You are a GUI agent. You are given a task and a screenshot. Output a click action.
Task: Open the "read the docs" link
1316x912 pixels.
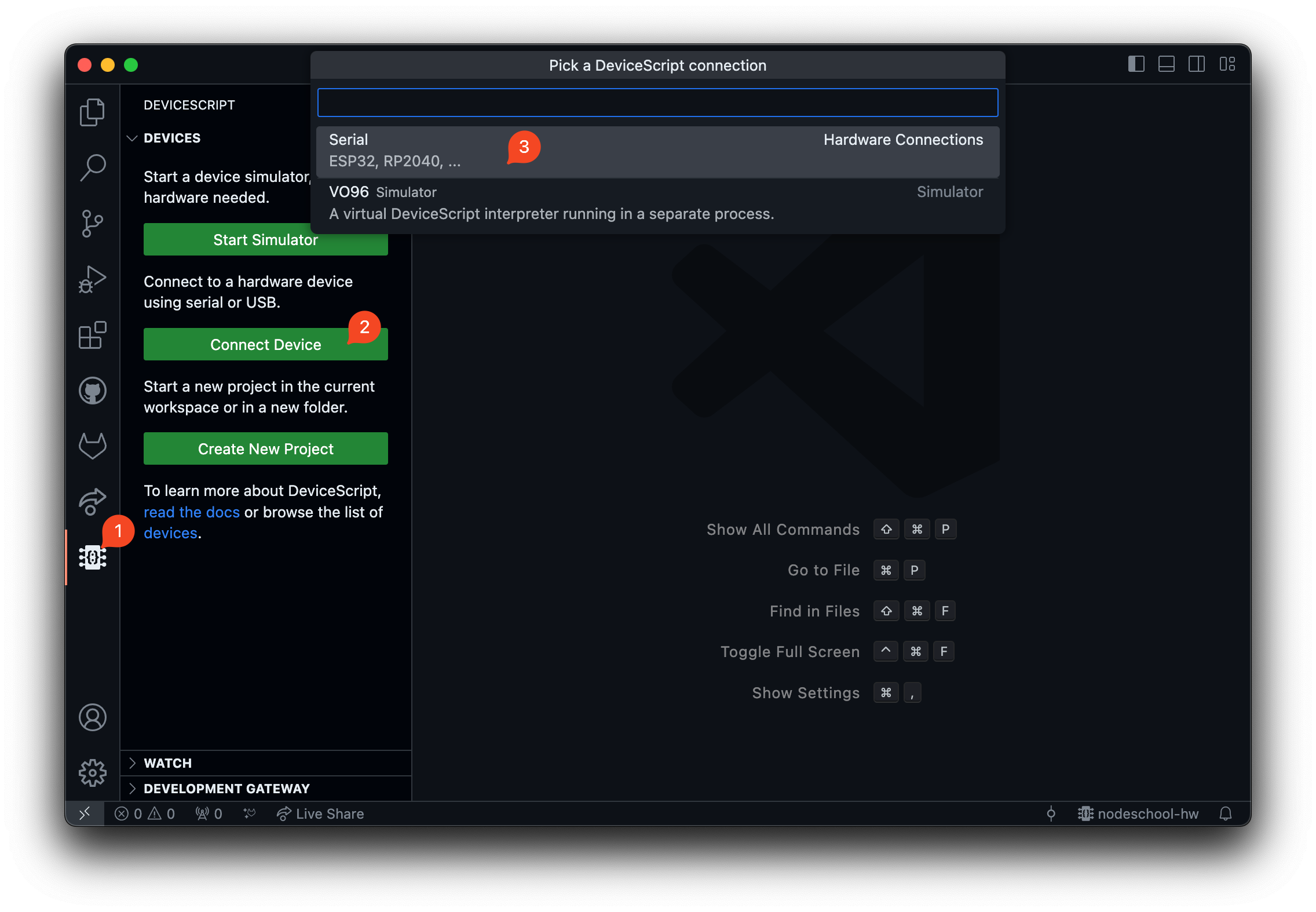coord(191,512)
